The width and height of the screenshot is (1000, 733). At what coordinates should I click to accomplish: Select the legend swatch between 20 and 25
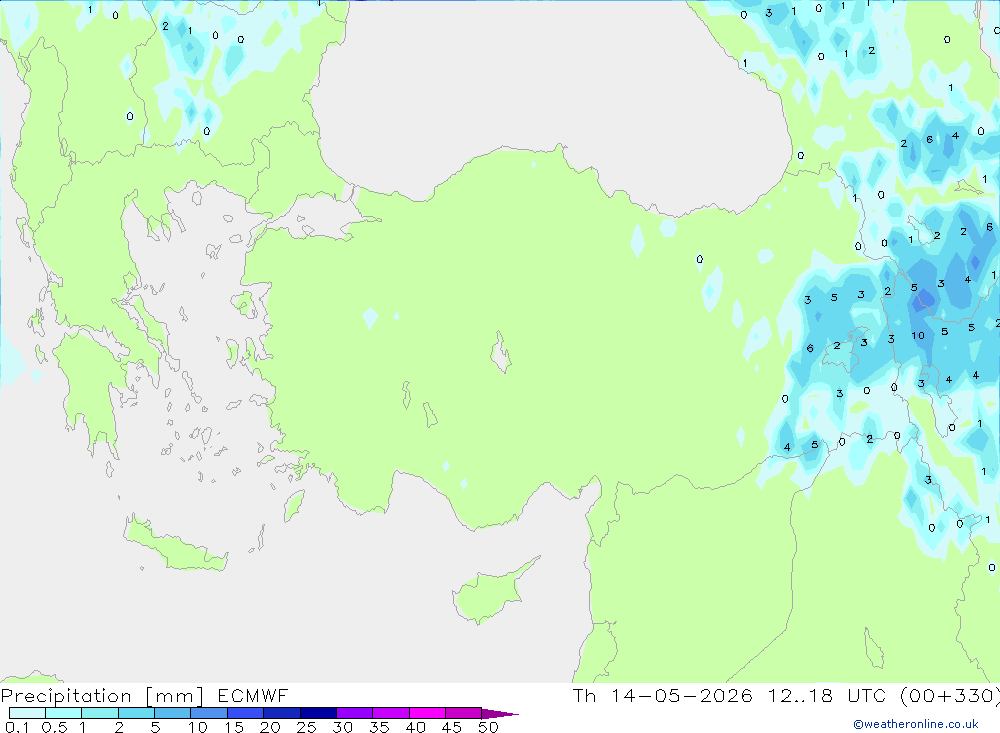(282, 713)
